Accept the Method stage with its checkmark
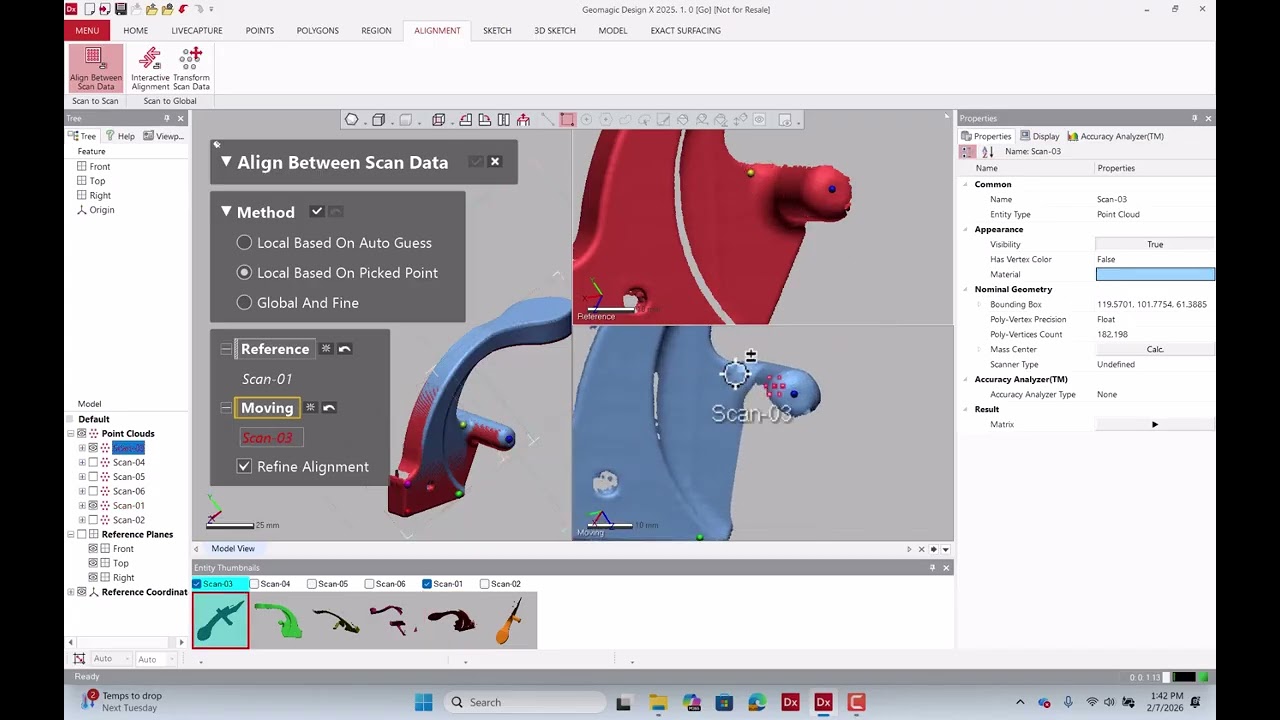 pos(317,212)
